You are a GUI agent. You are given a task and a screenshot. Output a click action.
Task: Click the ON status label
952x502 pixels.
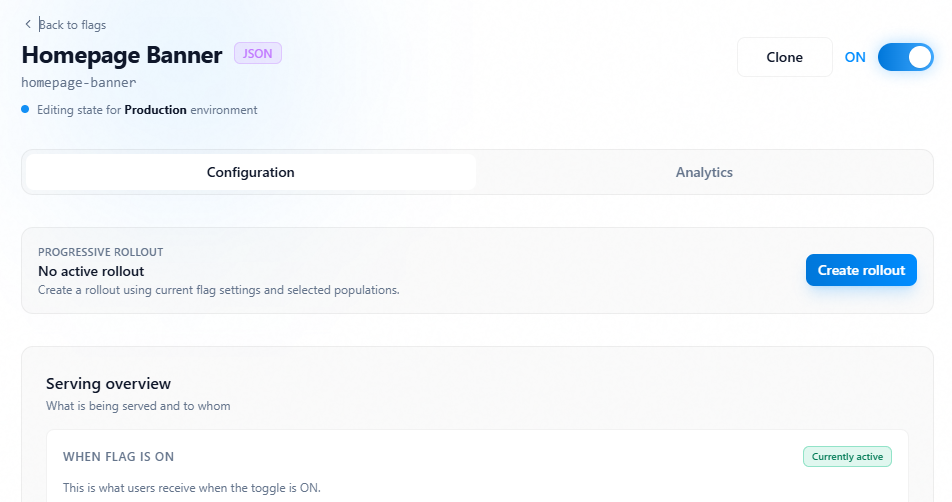855,57
